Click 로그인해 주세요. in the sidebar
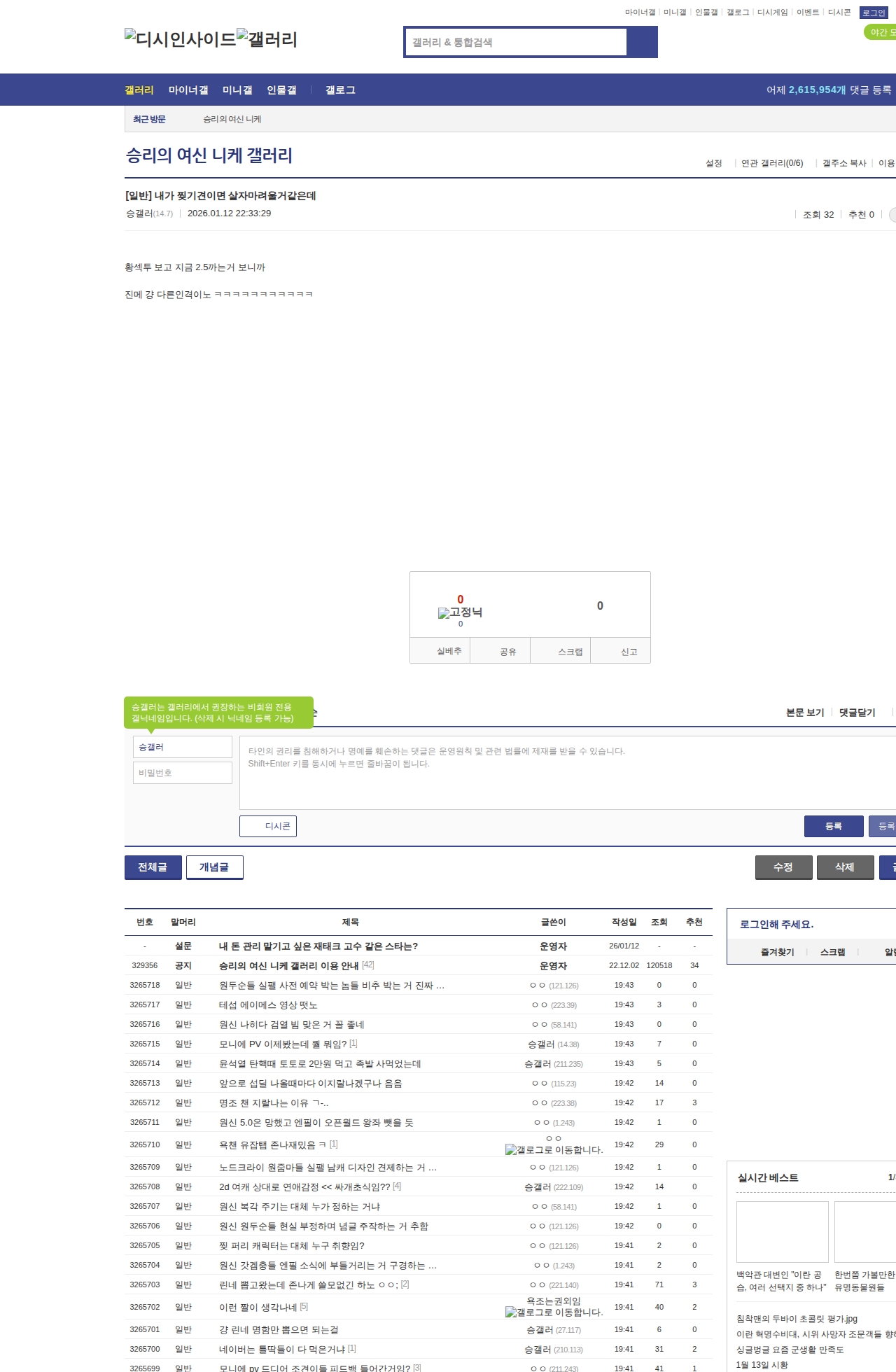The image size is (896, 1372). coord(777,925)
